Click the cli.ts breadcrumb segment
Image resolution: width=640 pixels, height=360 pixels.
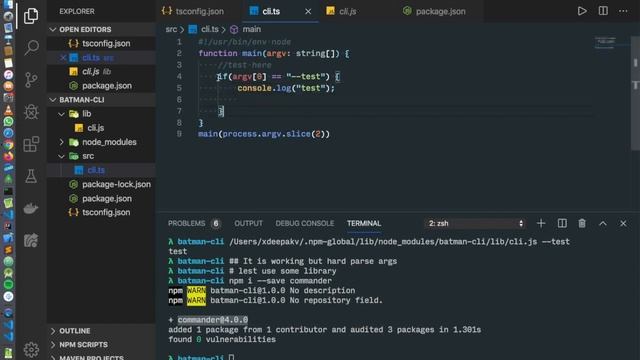[x=204, y=29]
